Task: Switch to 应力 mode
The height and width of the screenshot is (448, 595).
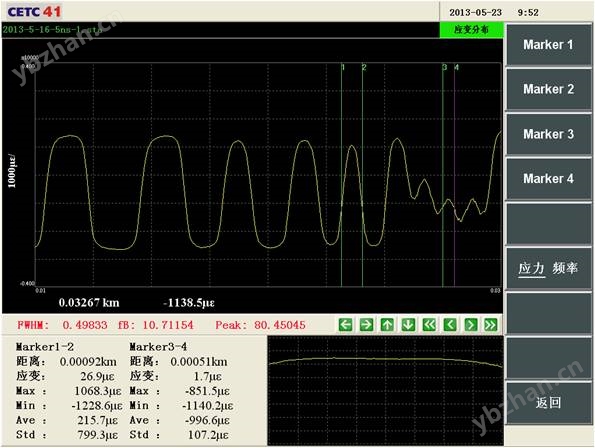Action: click(532, 269)
